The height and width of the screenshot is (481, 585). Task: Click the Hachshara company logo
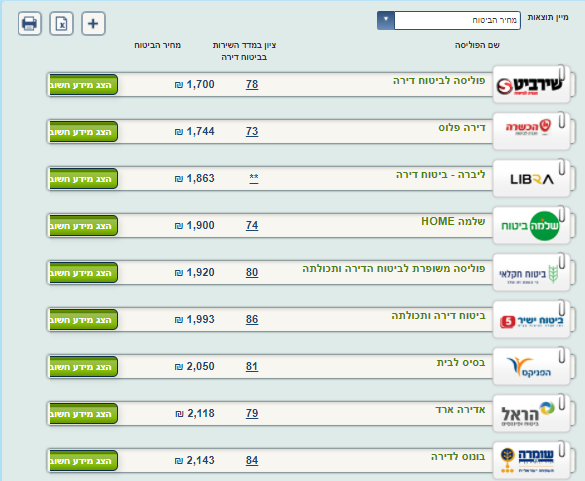coord(528,128)
